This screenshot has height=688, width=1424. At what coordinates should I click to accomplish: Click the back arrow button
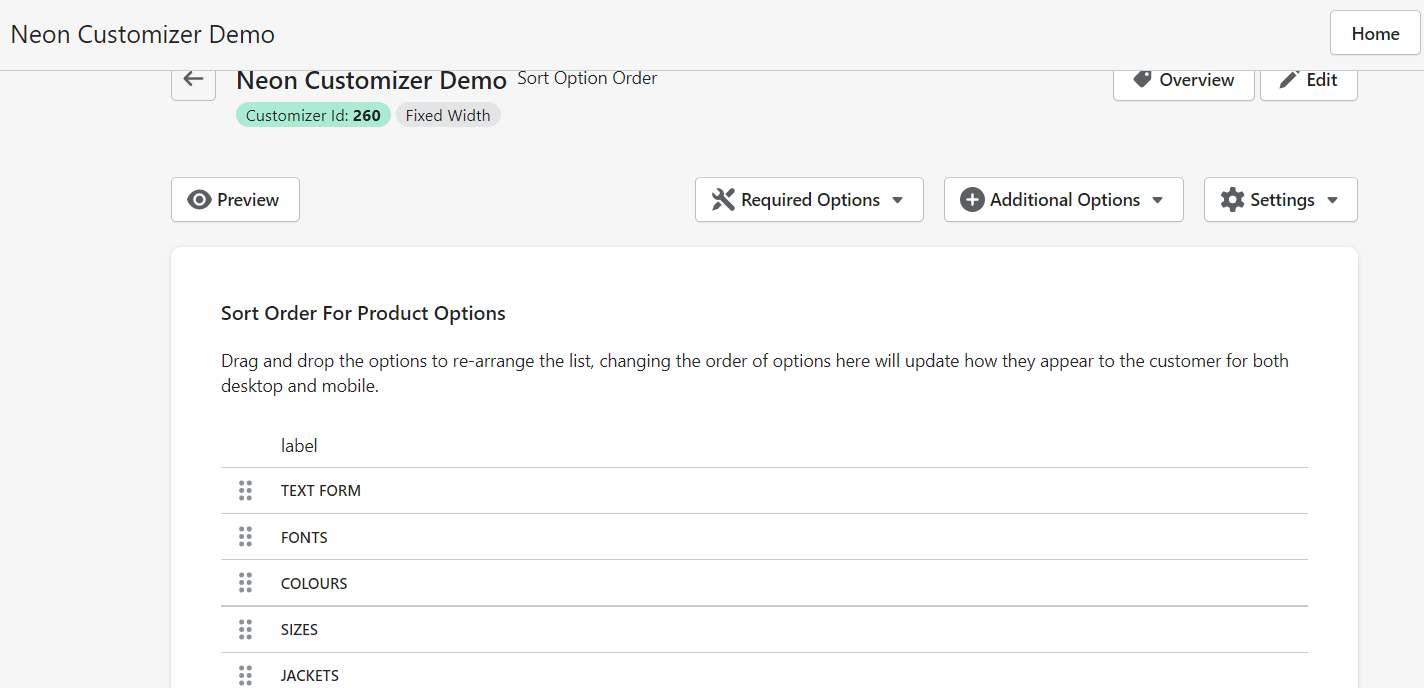[193, 80]
